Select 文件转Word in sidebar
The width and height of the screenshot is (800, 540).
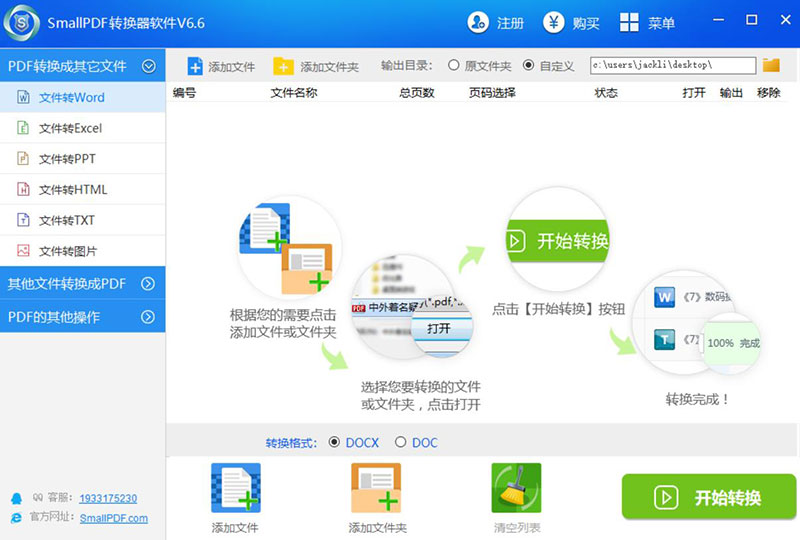tap(83, 97)
